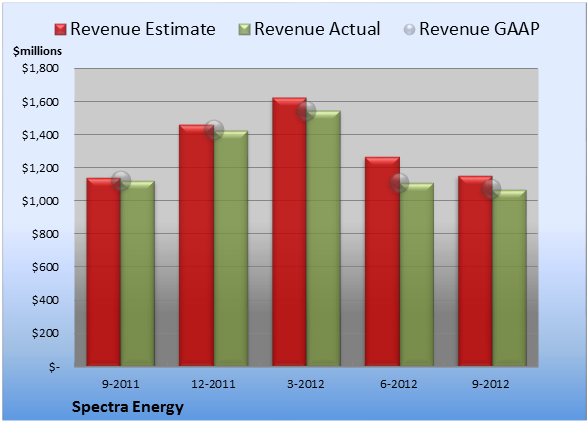This screenshot has height=422, width=588.
Task: Select the 3-2012 green actual bar
Action: click(323, 238)
